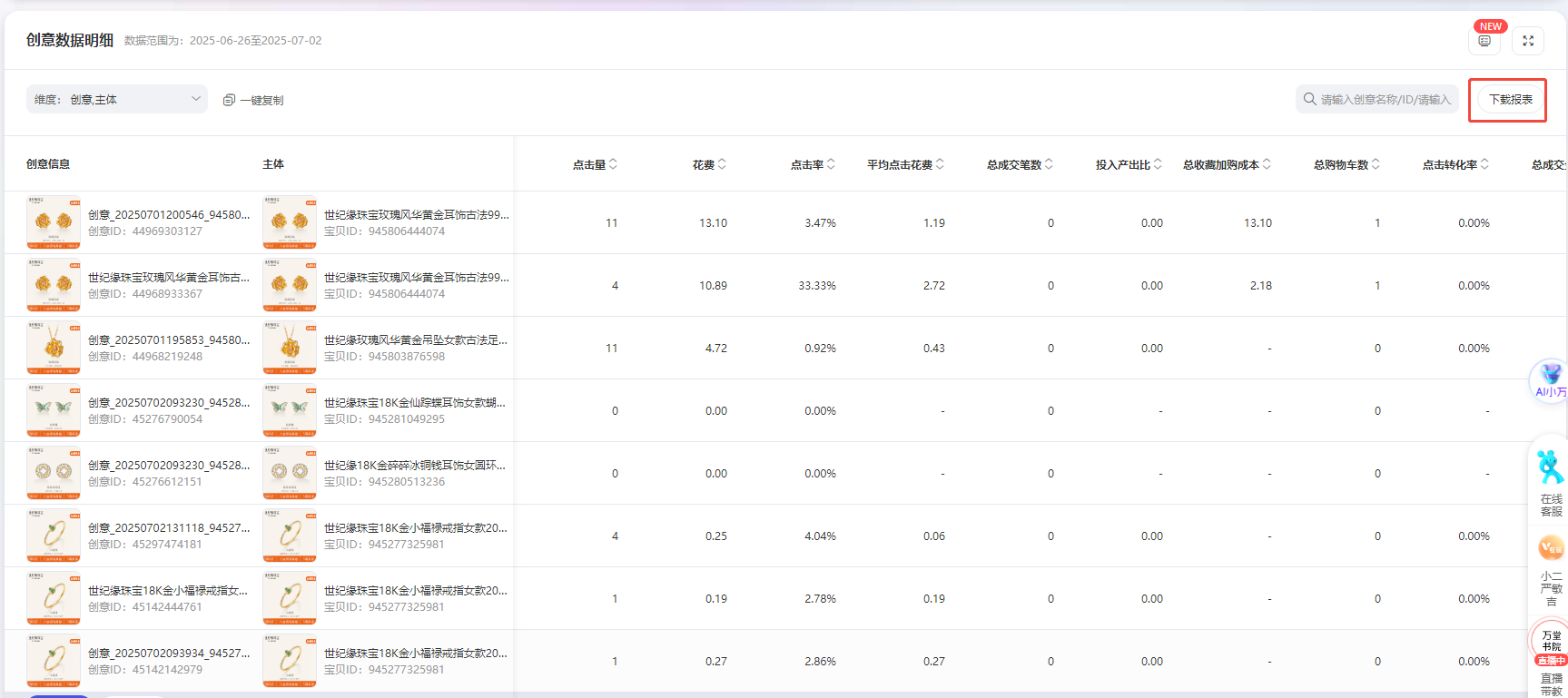This screenshot has width=1568, height=698.
Task: Click the 下载报表 button
Action: pyautogui.click(x=1510, y=100)
